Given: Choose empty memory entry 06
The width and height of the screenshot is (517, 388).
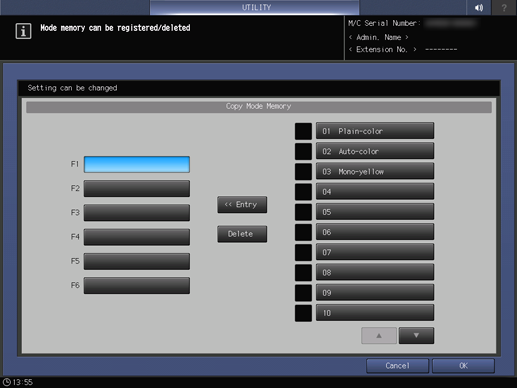Looking at the screenshot, I should point(375,232).
